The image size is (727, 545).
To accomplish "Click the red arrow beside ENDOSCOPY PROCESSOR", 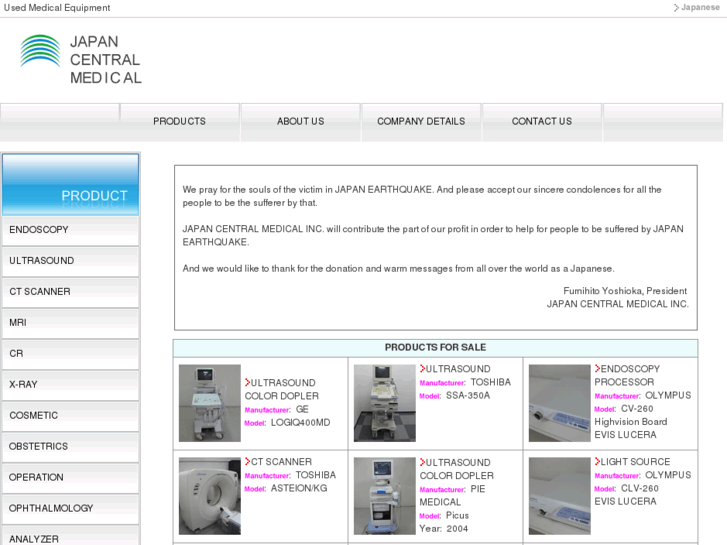I will [598, 369].
